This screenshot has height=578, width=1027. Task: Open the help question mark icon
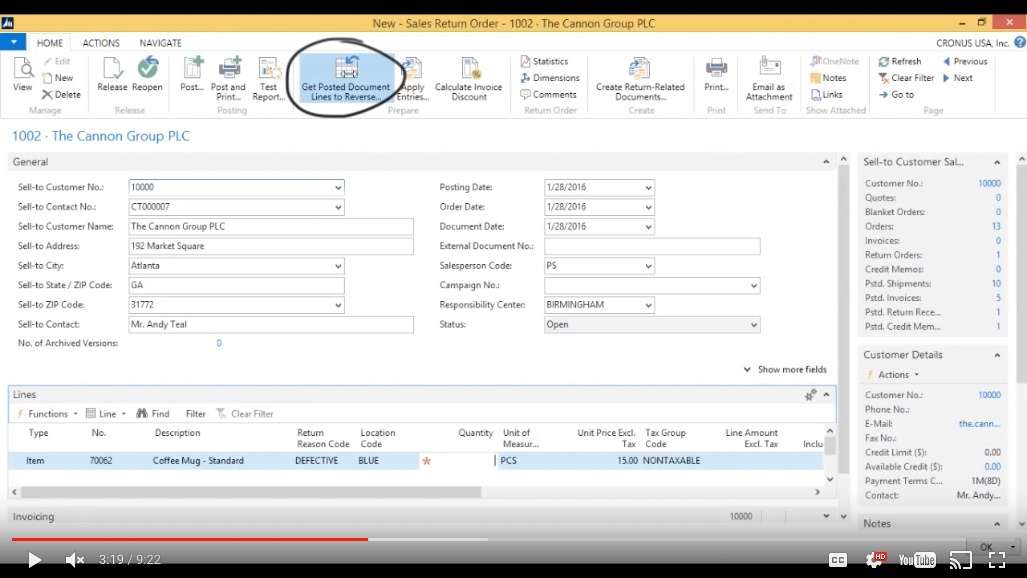[1020, 43]
